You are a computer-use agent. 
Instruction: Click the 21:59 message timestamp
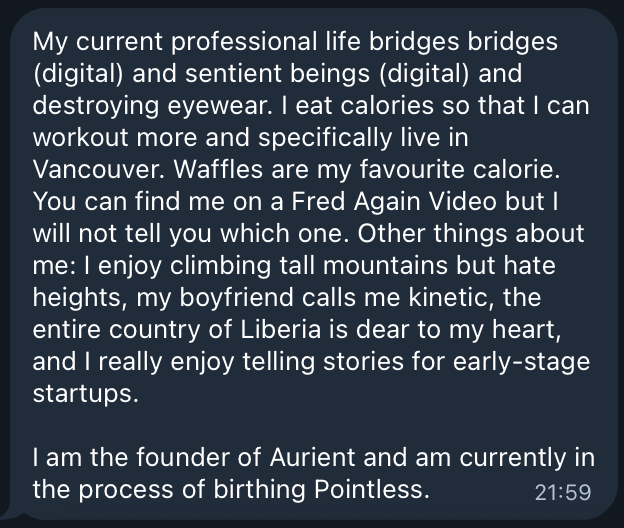563,493
